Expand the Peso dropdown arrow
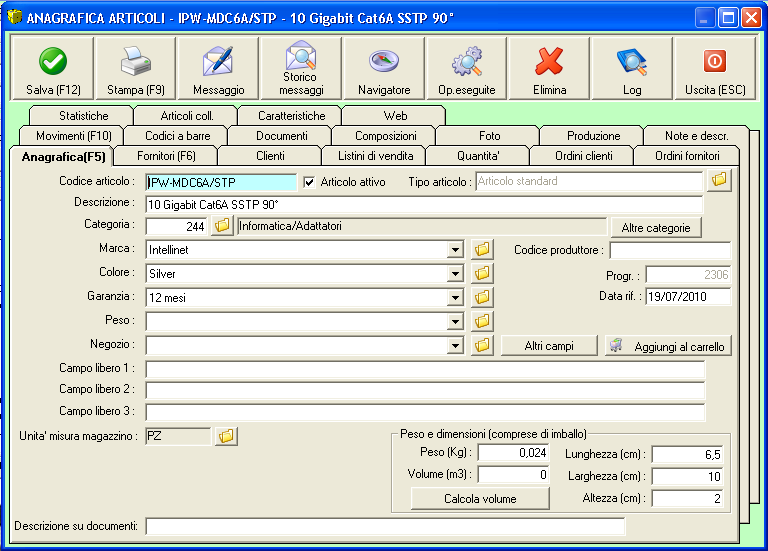Screen dimensions: 768x551 (455, 322)
